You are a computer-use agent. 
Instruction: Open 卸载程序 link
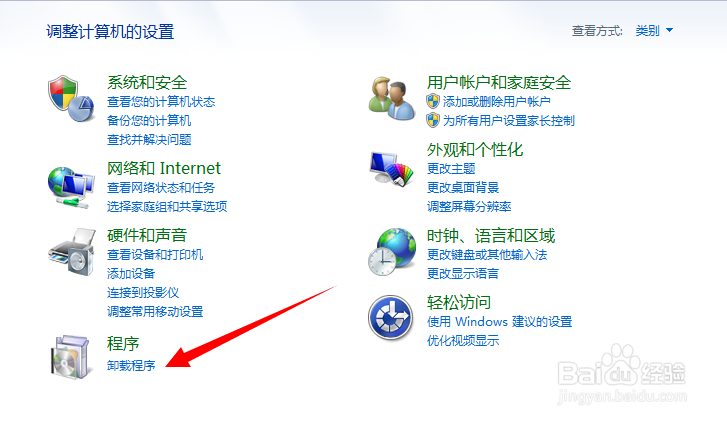coord(131,365)
